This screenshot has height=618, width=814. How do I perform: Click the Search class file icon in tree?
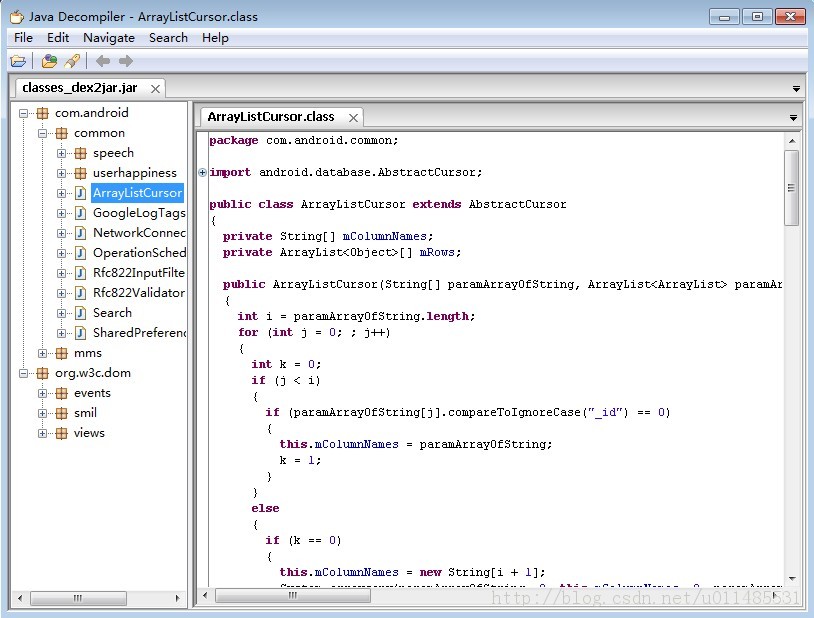point(80,313)
